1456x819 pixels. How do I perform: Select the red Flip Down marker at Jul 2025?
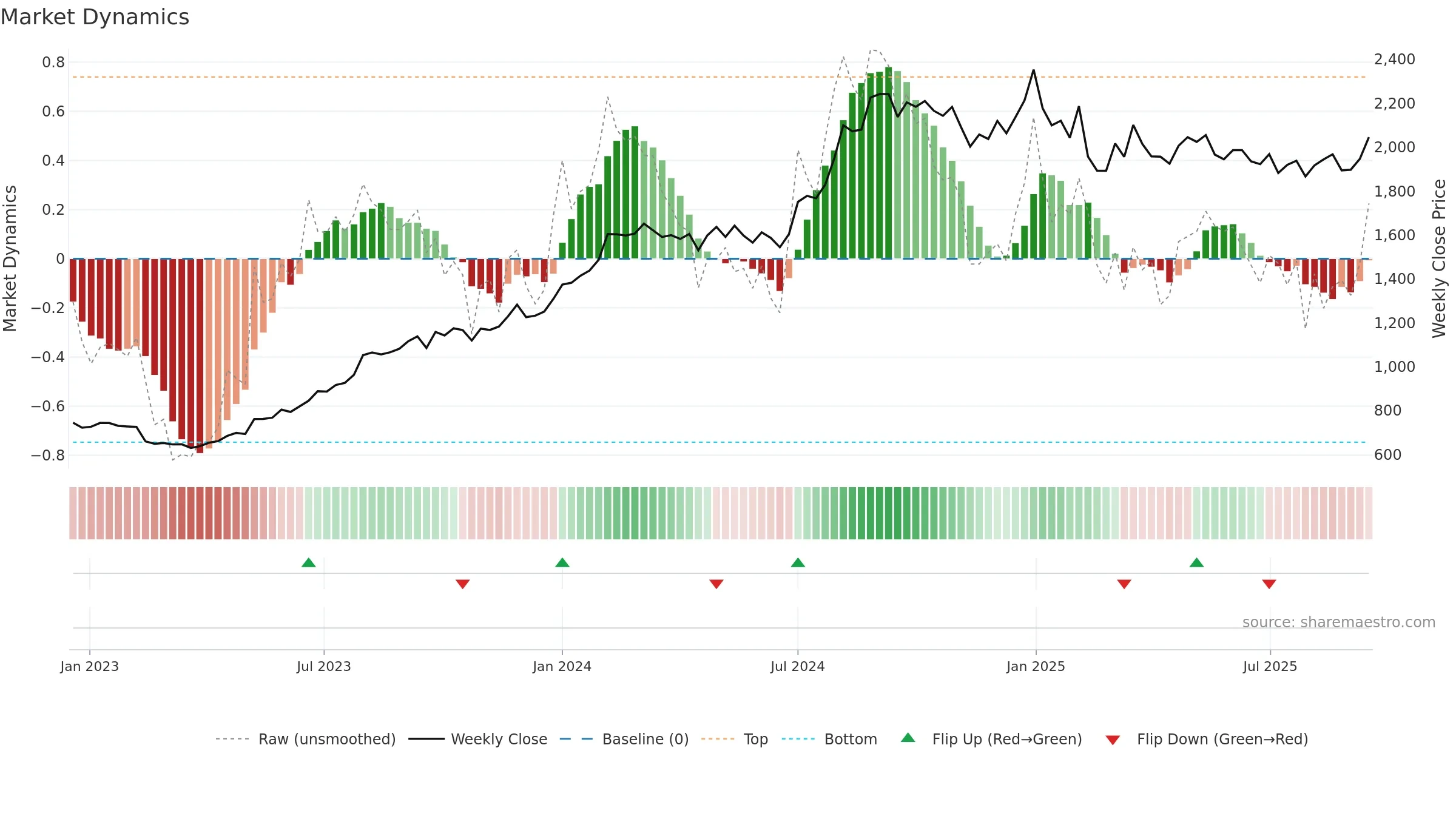tap(1269, 584)
